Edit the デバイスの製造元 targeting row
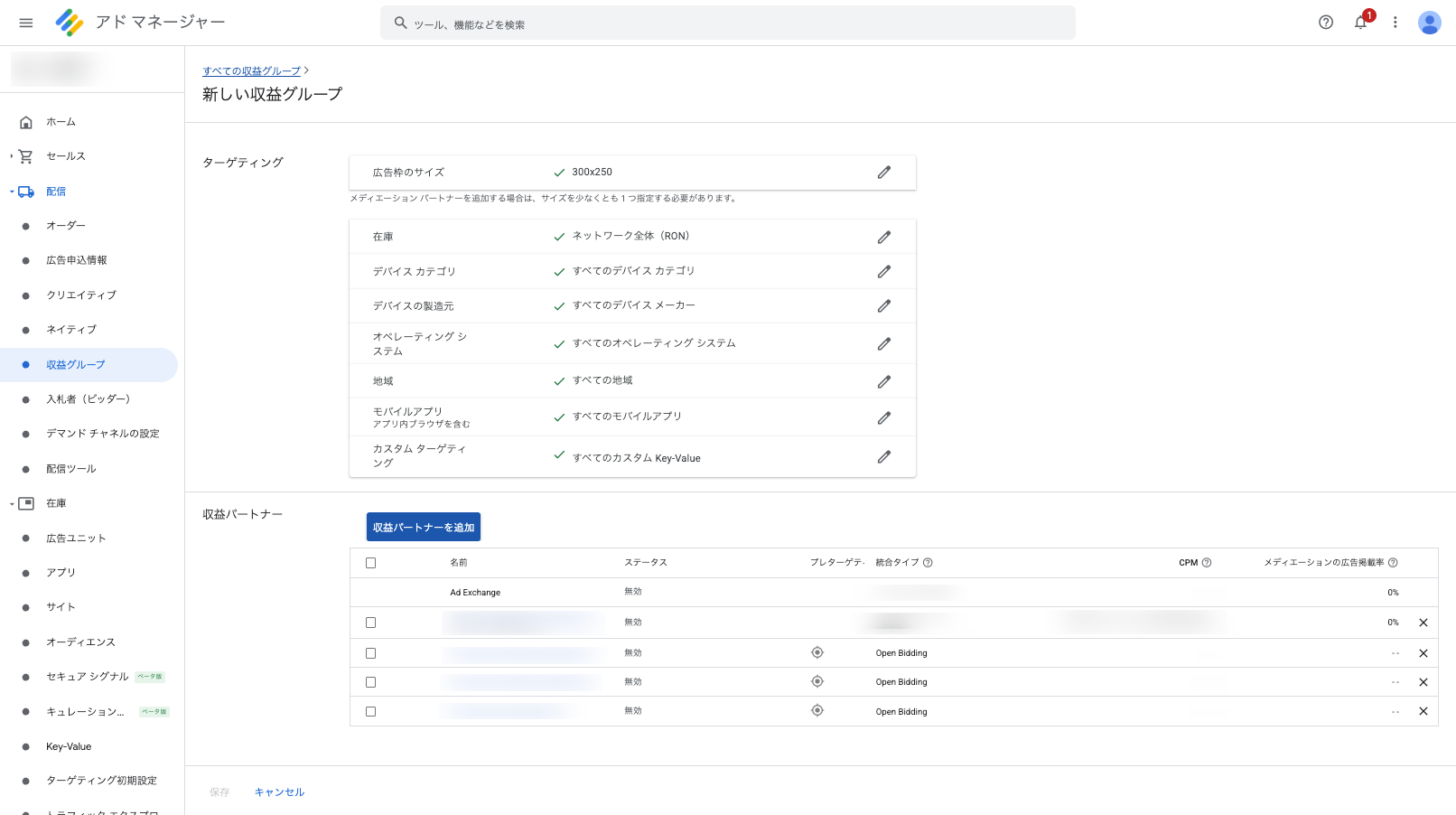This screenshot has width=1456, height=815. coord(884,305)
